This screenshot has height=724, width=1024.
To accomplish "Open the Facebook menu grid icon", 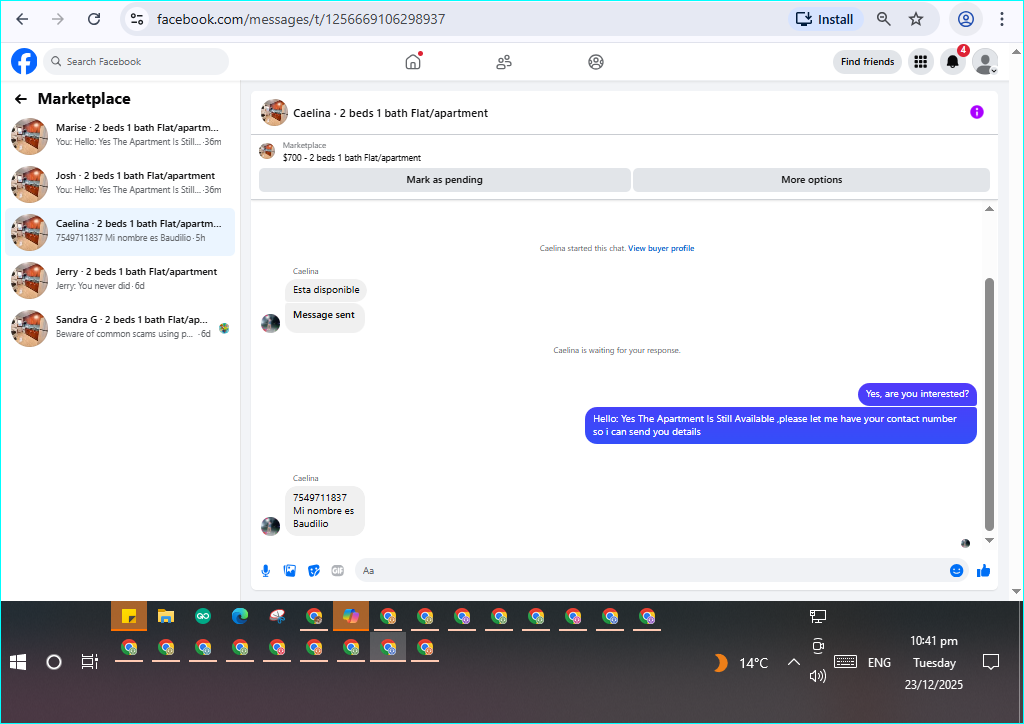I will tap(921, 62).
